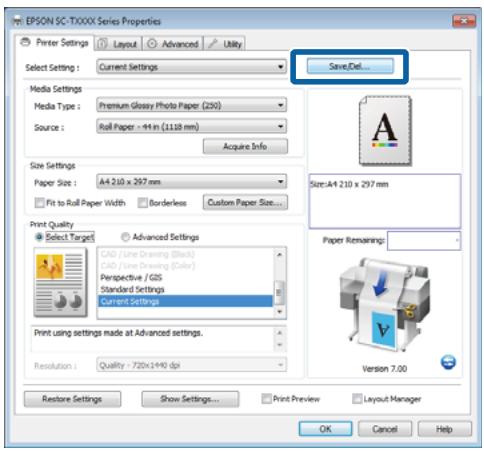484x451 pixels.
Task: Click the Save/Del button
Action: click(350, 66)
